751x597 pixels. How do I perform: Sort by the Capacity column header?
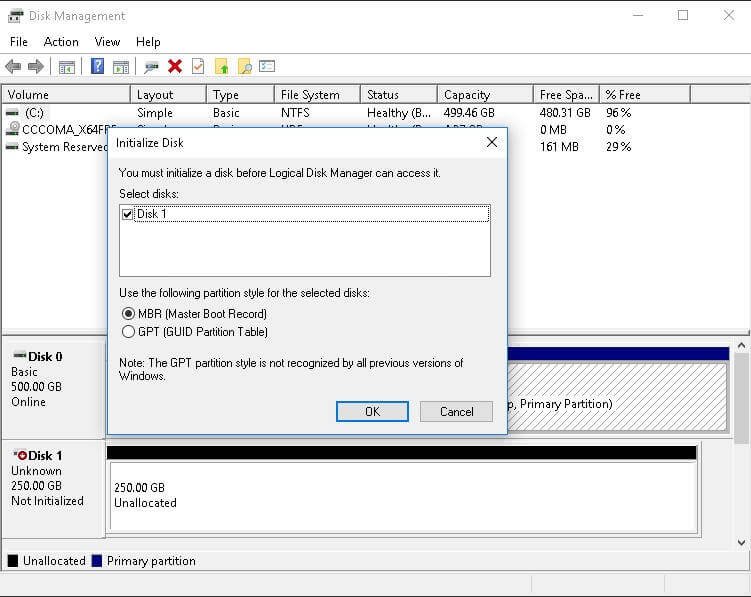tap(486, 95)
